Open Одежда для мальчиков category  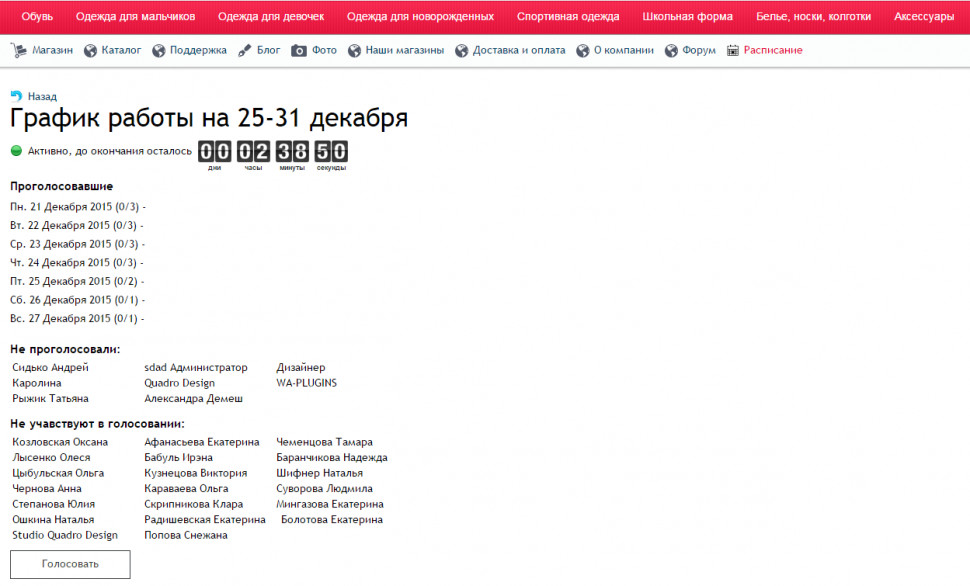click(135, 17)
